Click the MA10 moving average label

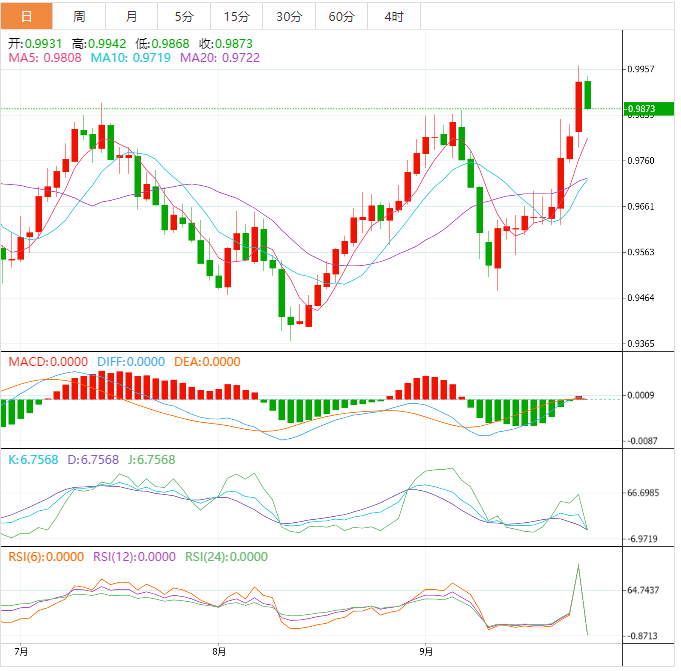pyautogui.click(x=130, y=59)
